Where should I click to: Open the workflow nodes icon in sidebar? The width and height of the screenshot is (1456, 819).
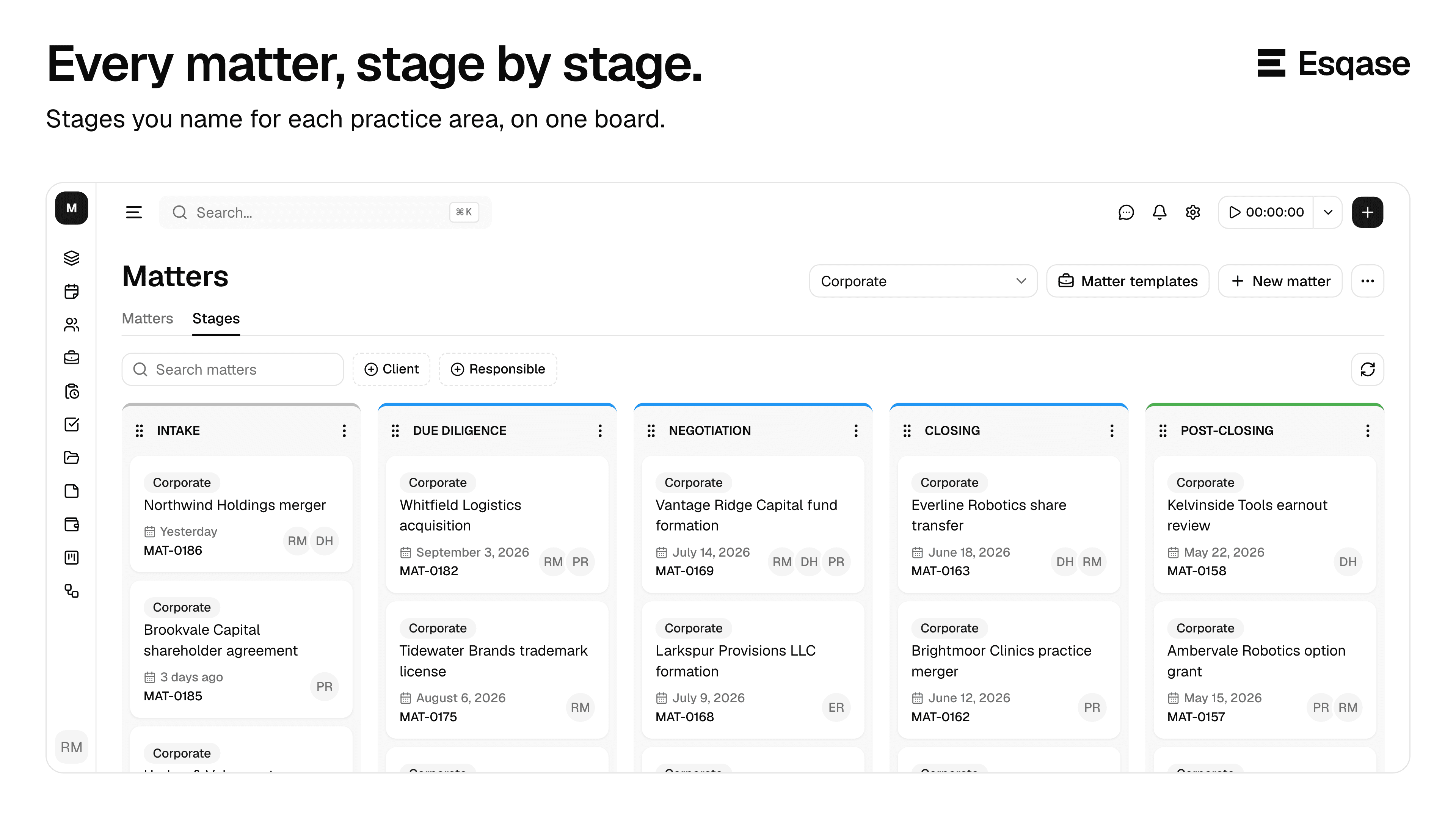click(71, 591)
